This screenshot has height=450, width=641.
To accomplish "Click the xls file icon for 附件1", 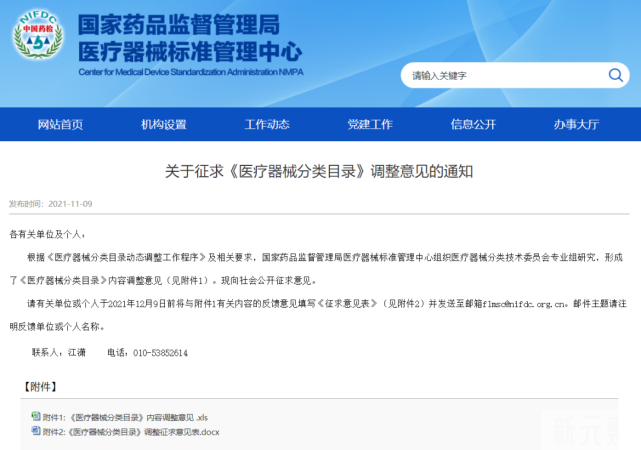I will 36,416.
